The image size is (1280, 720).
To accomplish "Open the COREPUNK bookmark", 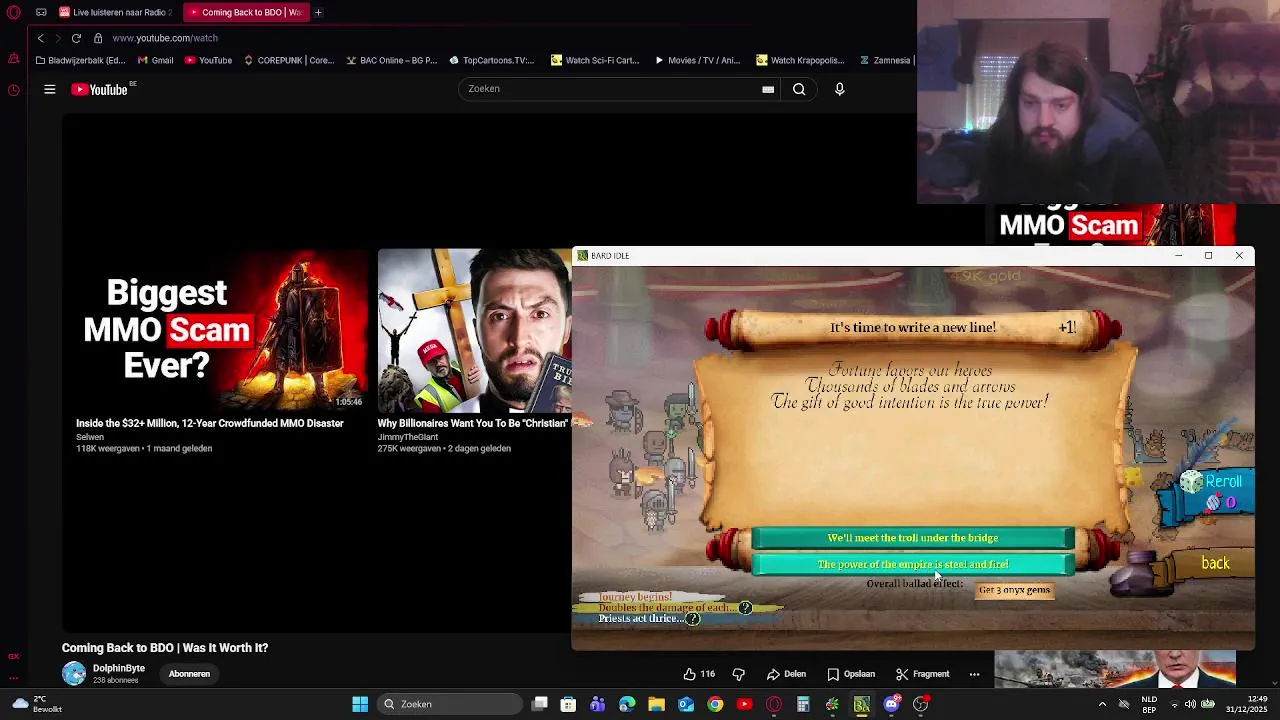I will pos(289,60).
